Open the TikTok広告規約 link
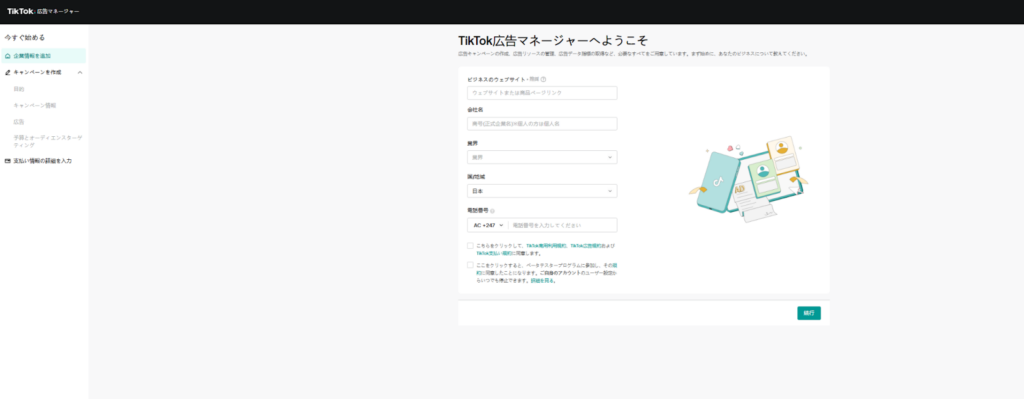Image resolution: width=1024 pixels, height=399 pixels. click(x=587, y=246)
